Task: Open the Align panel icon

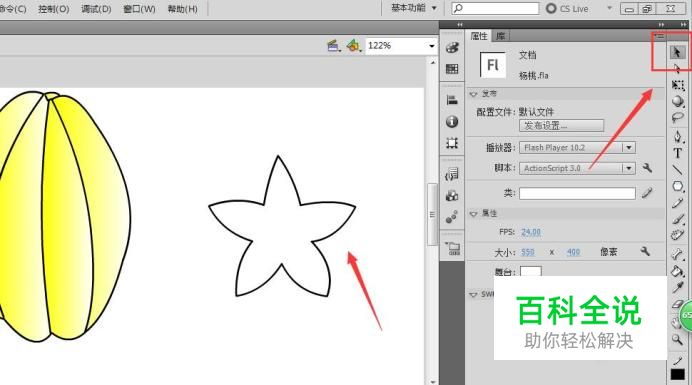Action: tap(451, 100)
